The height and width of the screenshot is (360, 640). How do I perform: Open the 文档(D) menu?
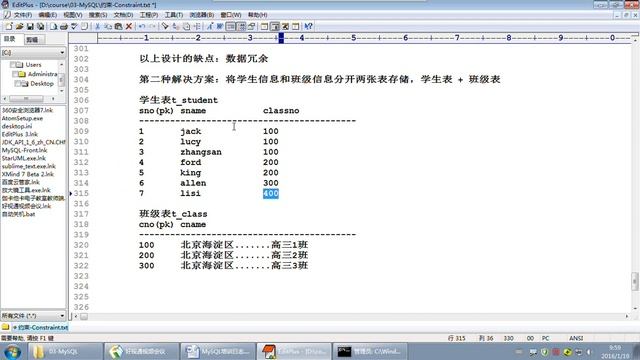click(123, 15)
